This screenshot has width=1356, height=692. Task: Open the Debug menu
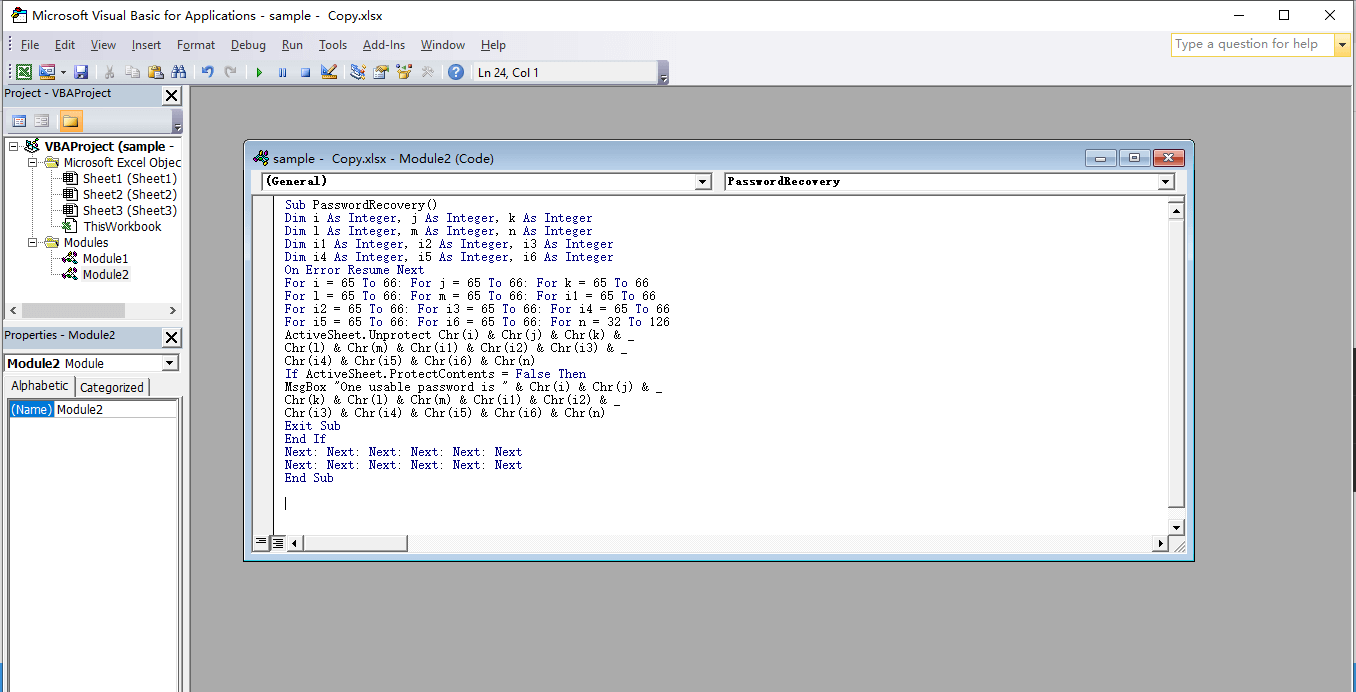click(248, 44)
